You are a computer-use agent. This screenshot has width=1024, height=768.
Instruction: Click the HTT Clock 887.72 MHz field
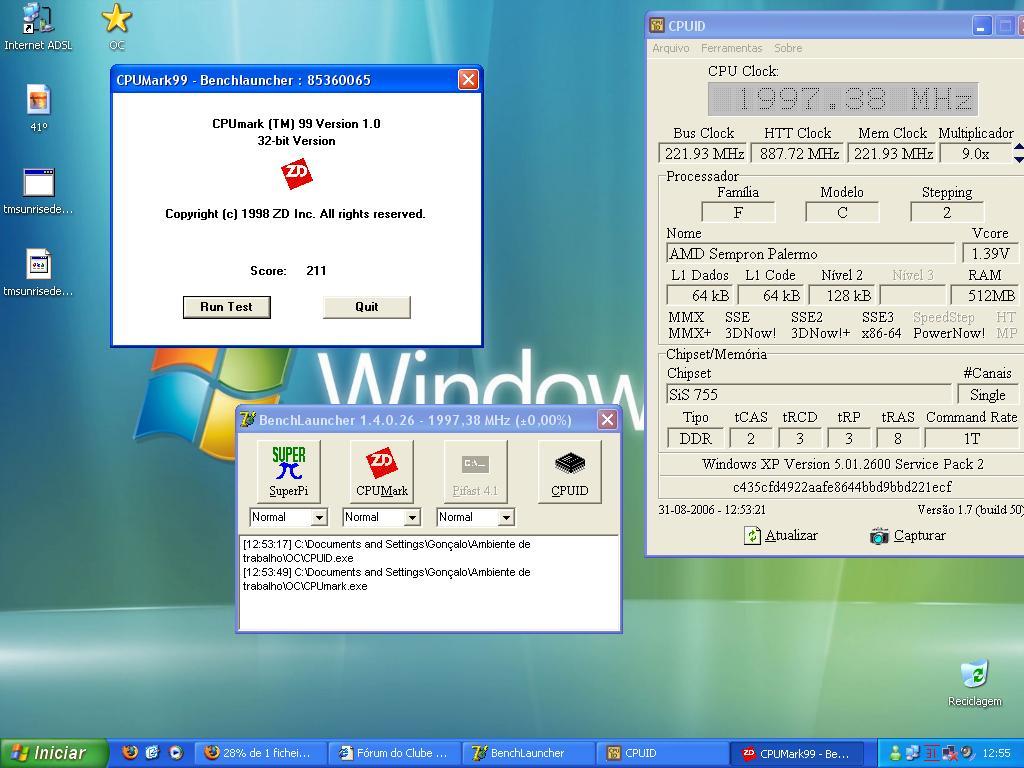click(x=797, y=153)
